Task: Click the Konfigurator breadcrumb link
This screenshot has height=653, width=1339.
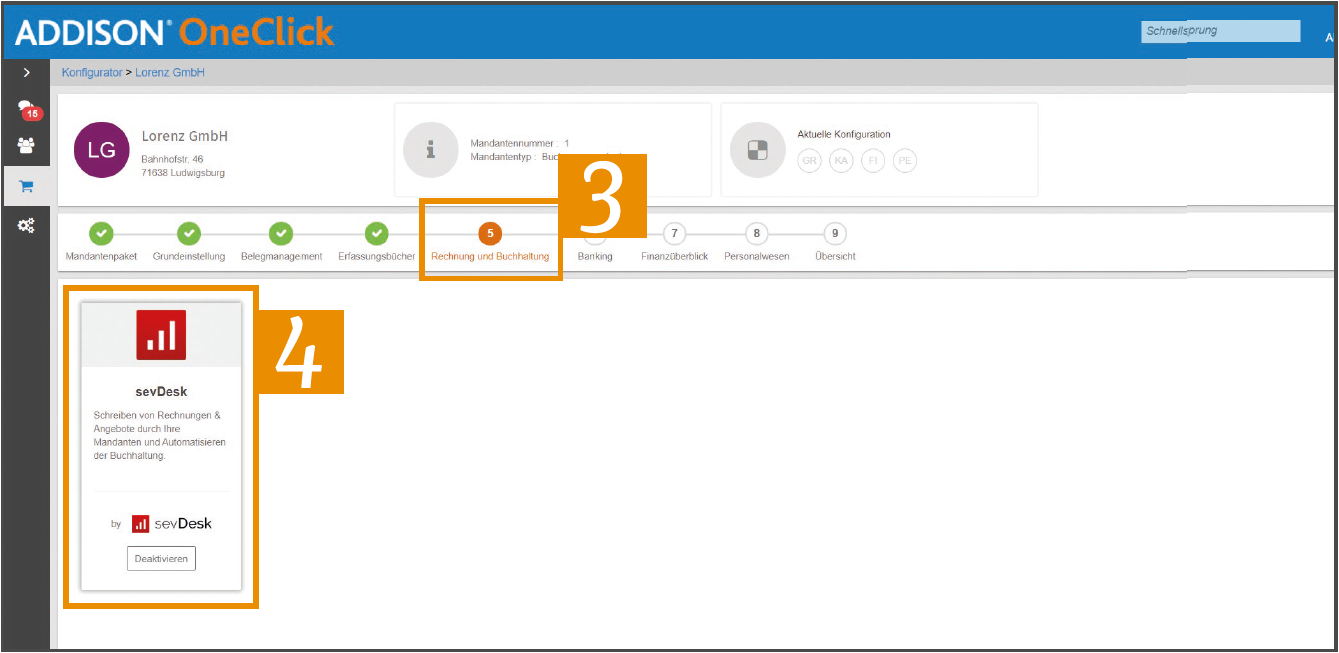Action: [x=92, y=73]
